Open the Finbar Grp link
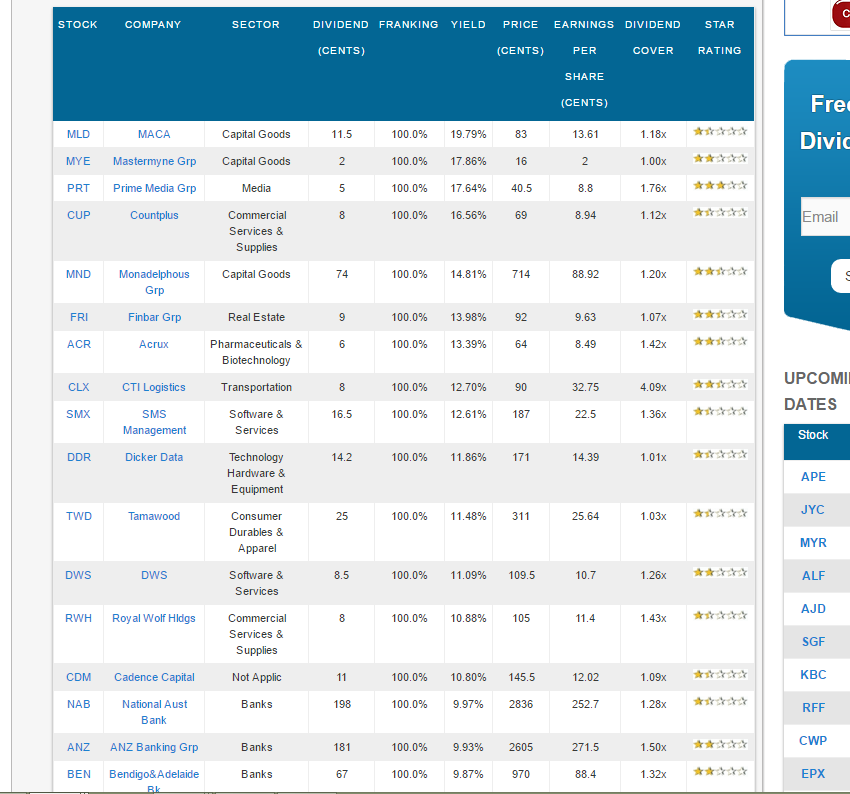Viewport: 850px width, 794px height. (x=154, y=317)
